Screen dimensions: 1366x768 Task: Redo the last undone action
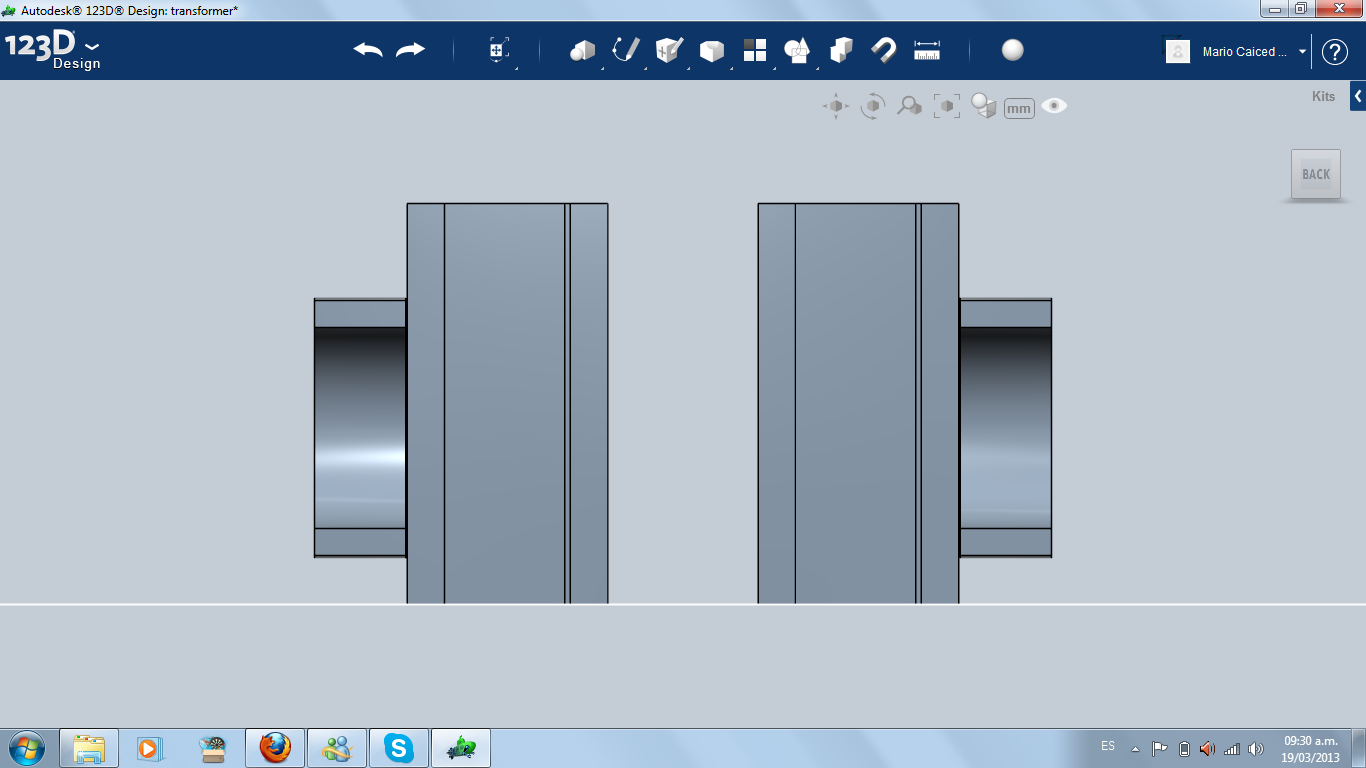click(411, 50)
